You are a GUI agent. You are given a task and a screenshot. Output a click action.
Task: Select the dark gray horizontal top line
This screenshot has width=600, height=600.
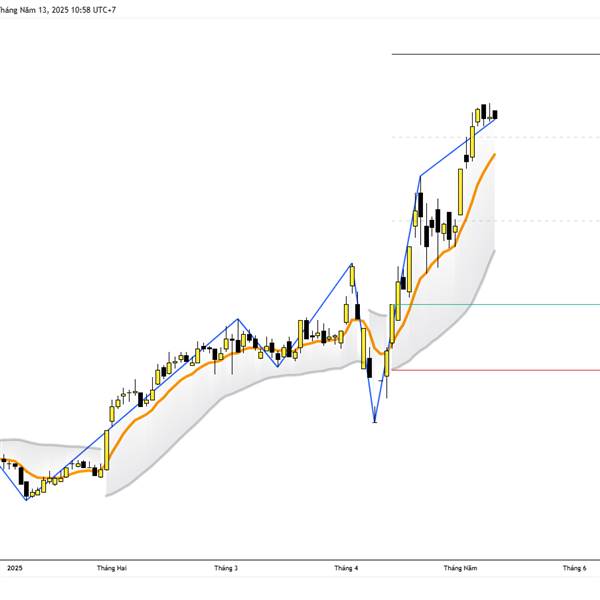496,54
